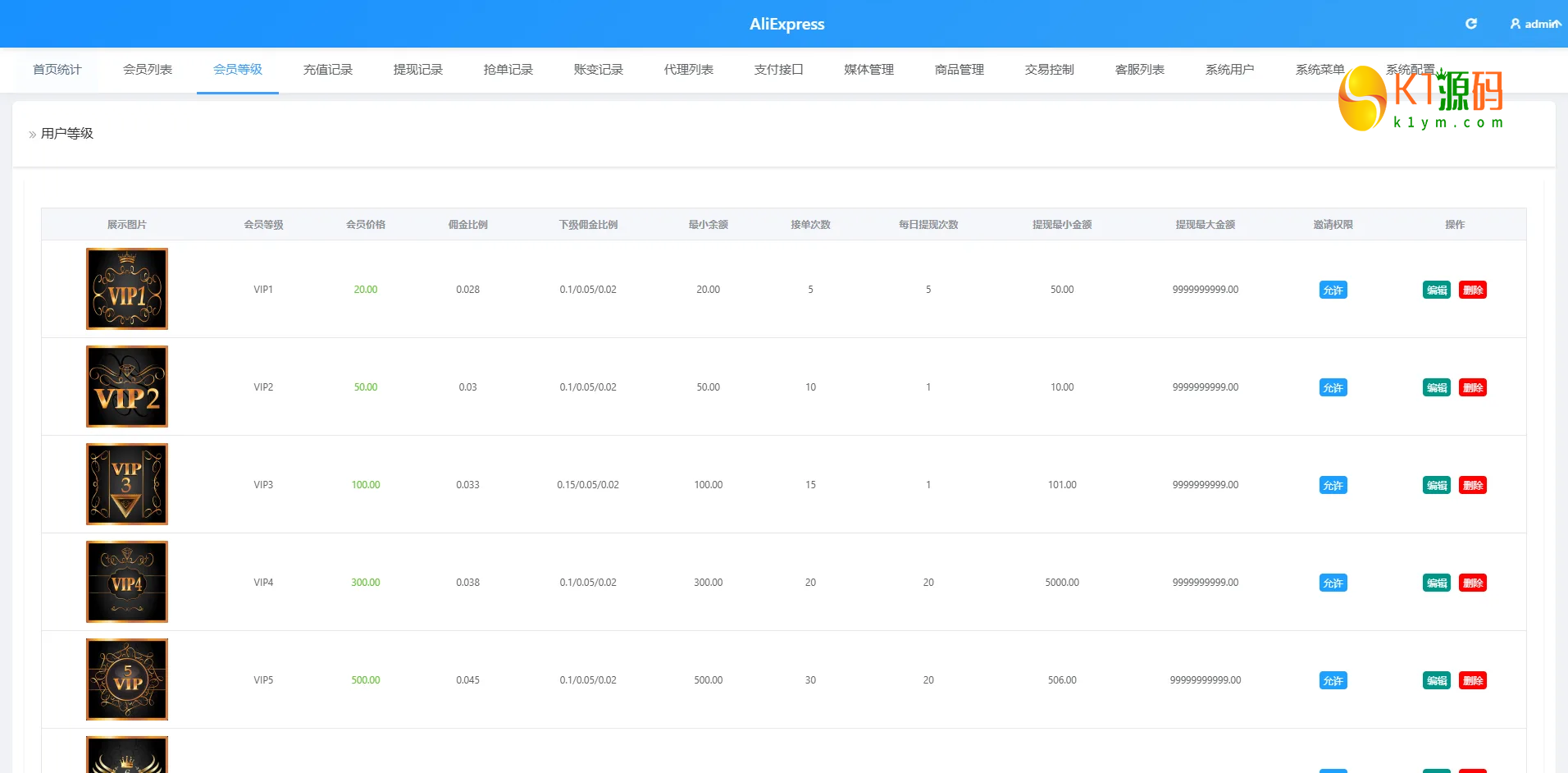Click the 下级佣金比例 column header
Screen dimensions: 1568x773
coord(589,224)
